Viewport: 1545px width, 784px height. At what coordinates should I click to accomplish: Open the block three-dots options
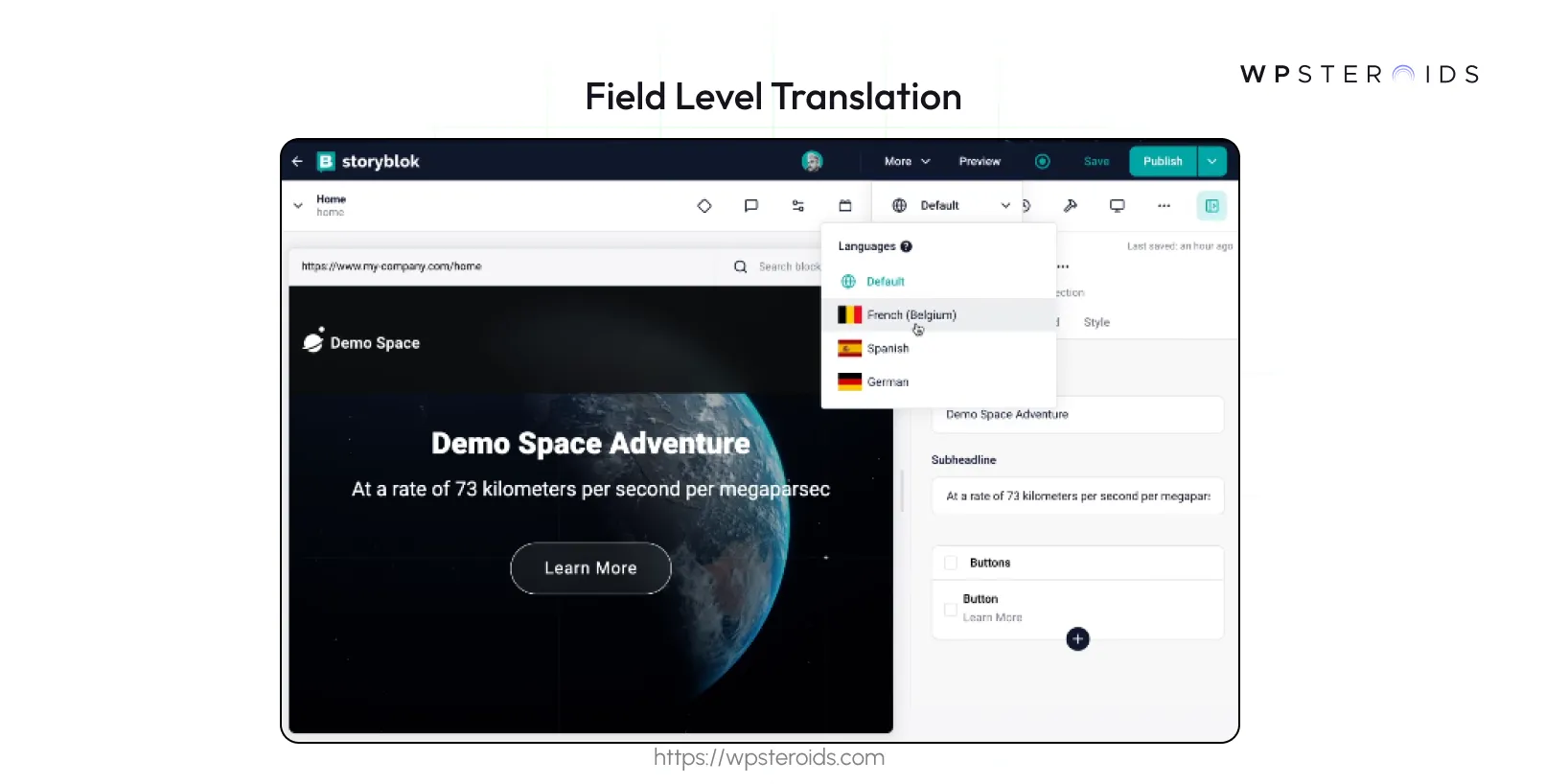click(x=1062, y=266)
